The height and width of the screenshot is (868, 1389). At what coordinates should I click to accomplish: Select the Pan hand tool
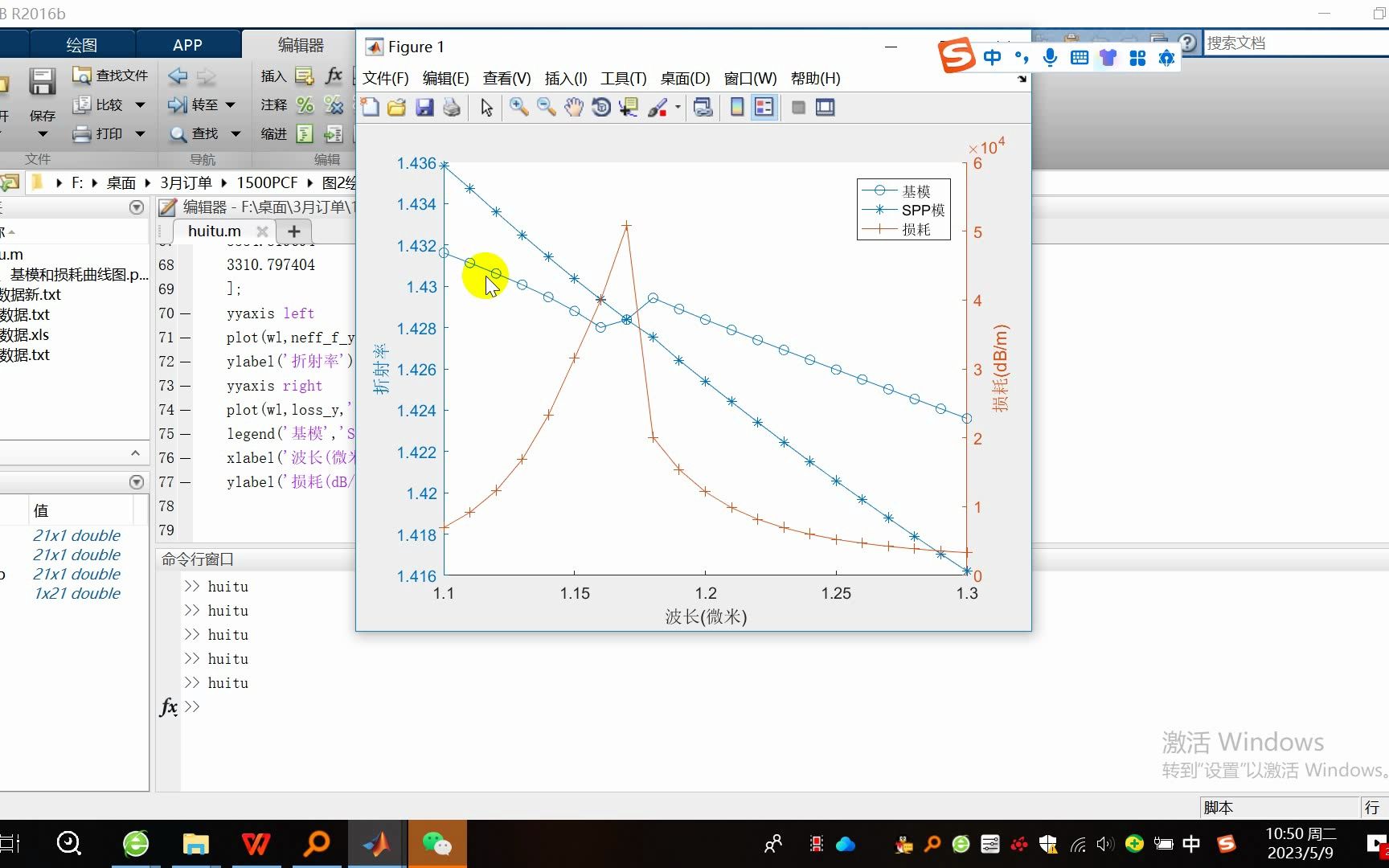point(573,108)
